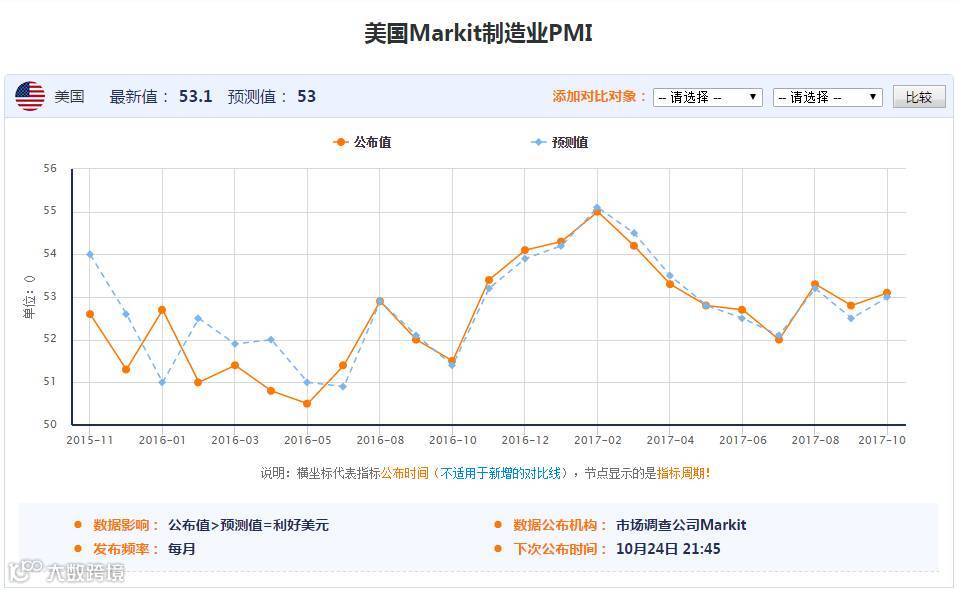This screenshot has height=590, width=957.
Task: Click the 美国 country label
Action: [69, 96]
